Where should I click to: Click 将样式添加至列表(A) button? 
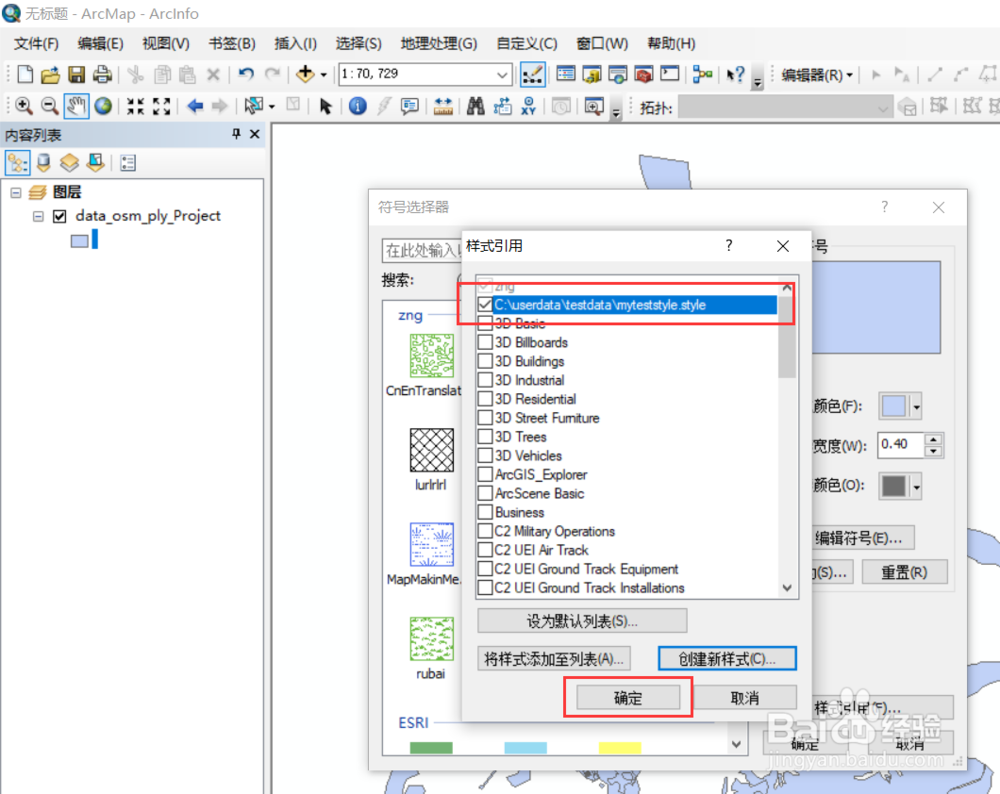pos(554,658)
